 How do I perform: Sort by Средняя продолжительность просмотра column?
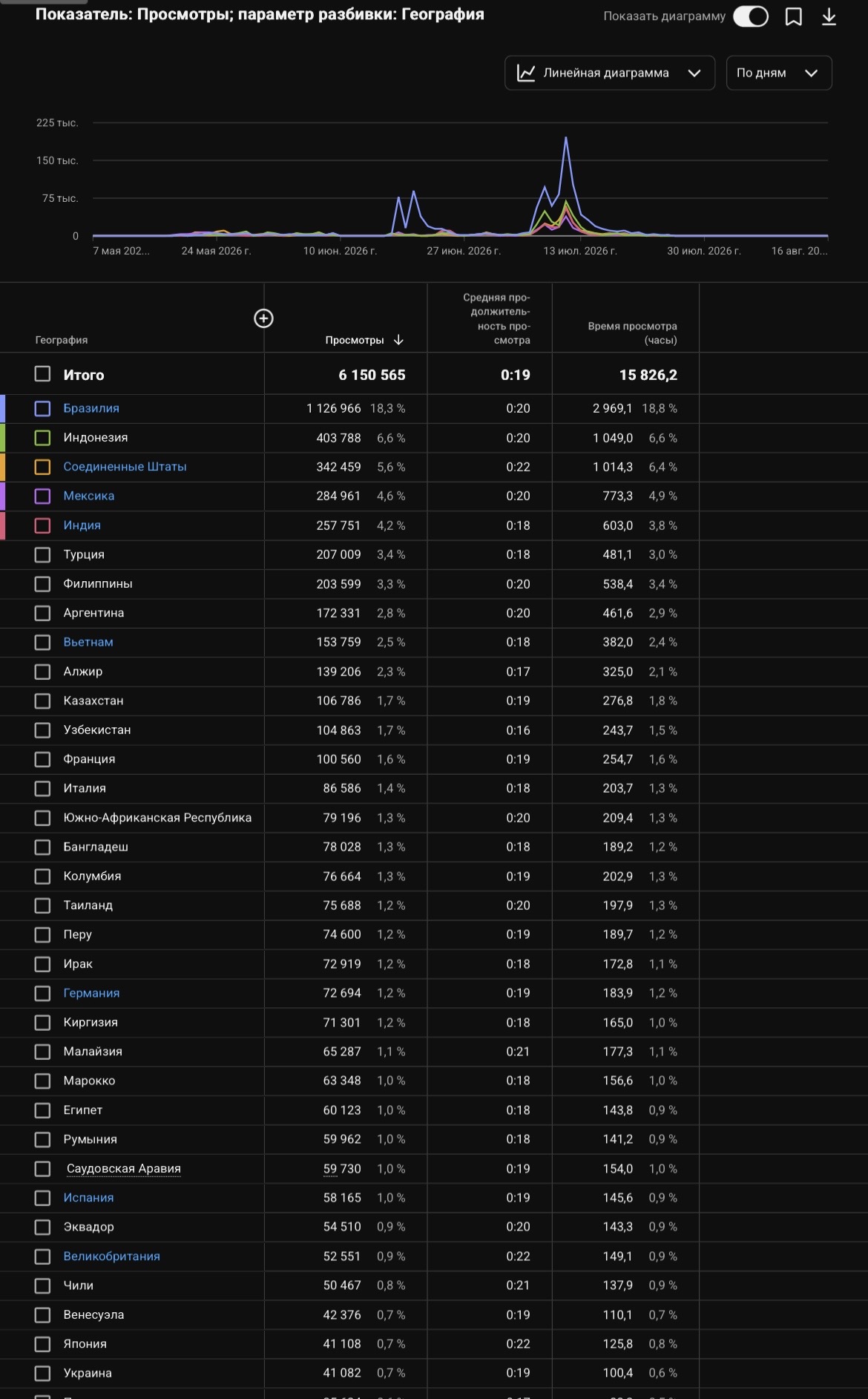click(x=496, y=318)
